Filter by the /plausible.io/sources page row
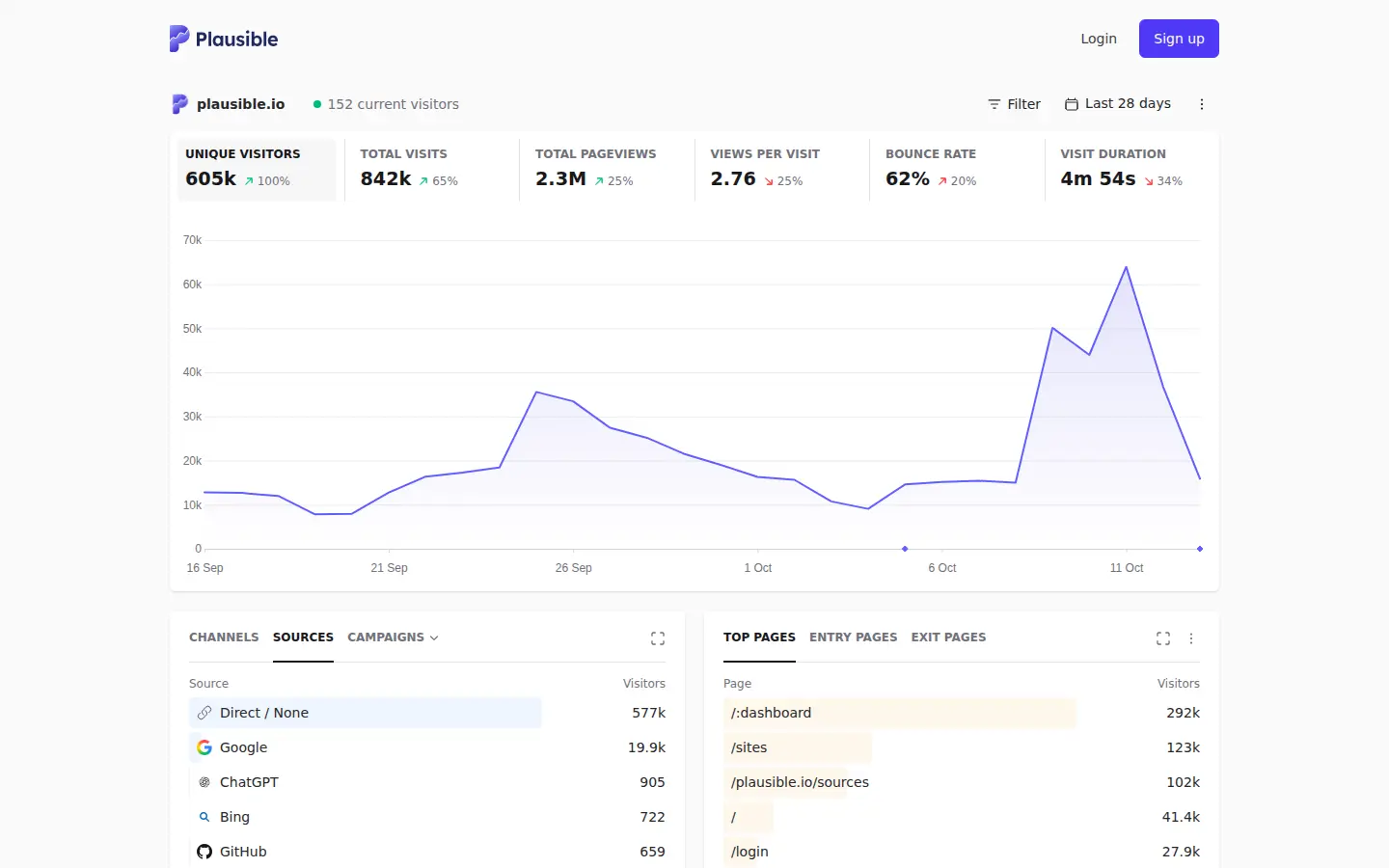1389x868 pixels. (962, 782)
